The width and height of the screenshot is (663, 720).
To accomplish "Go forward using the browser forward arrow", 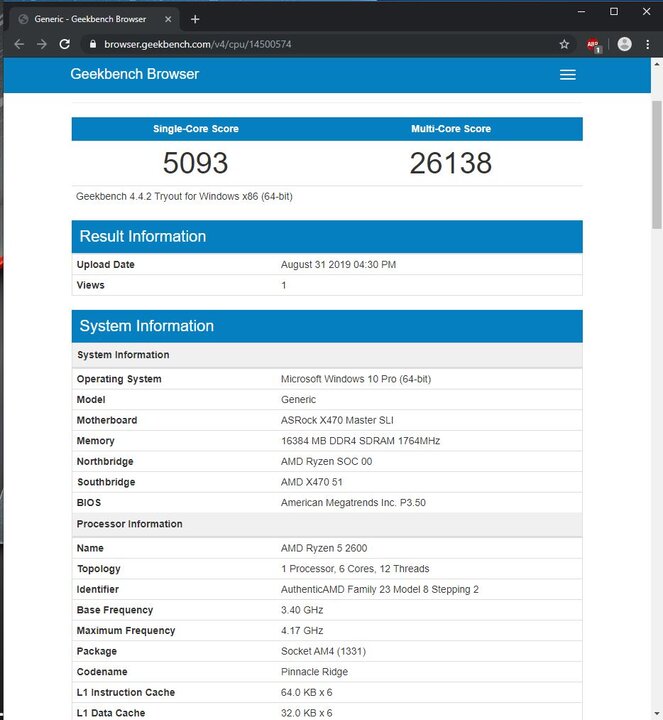I will pyautogui.click(x=42, y=44).
